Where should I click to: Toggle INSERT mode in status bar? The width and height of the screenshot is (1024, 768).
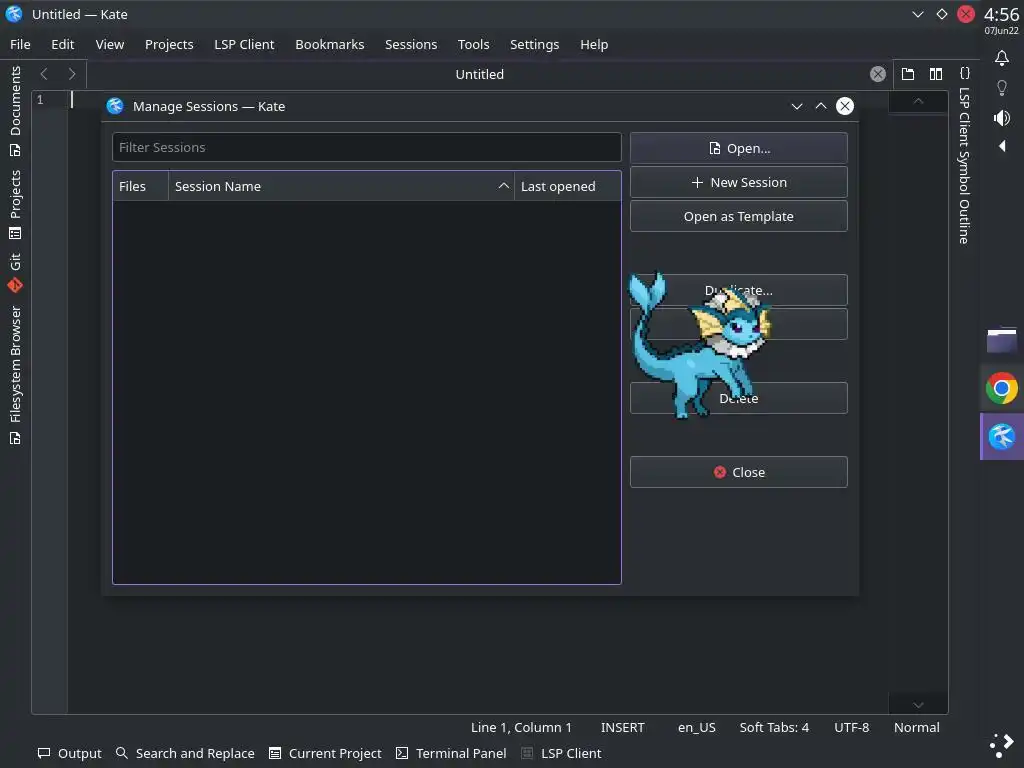[622, 728]
